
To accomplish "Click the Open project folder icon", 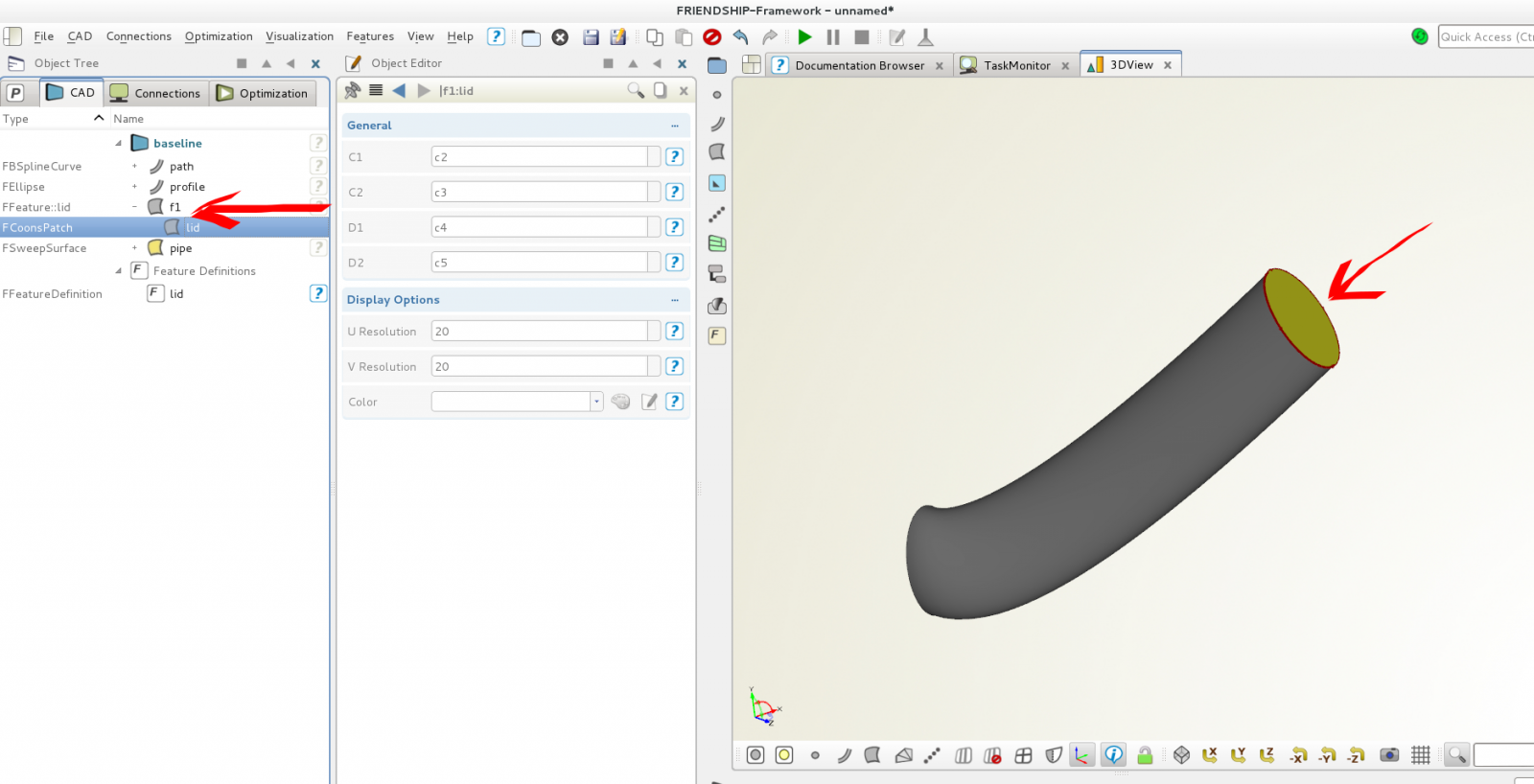I will (x=531, y=37).
